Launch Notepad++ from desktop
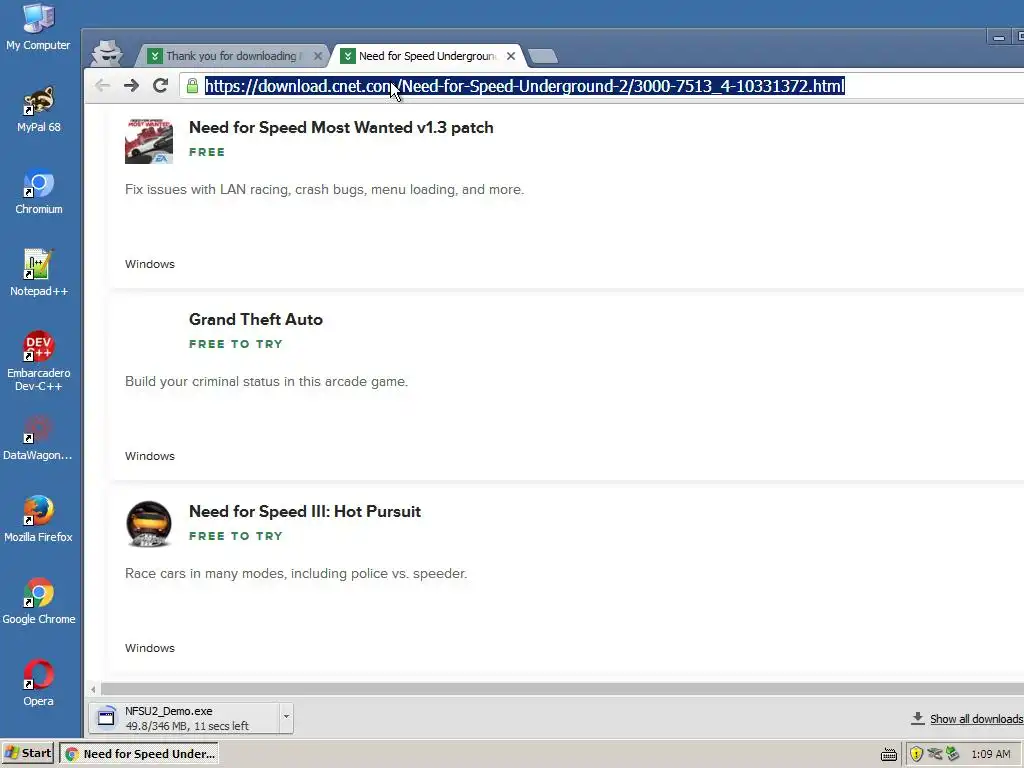Viewport: 1024px width, 768px height. (38, 274)
